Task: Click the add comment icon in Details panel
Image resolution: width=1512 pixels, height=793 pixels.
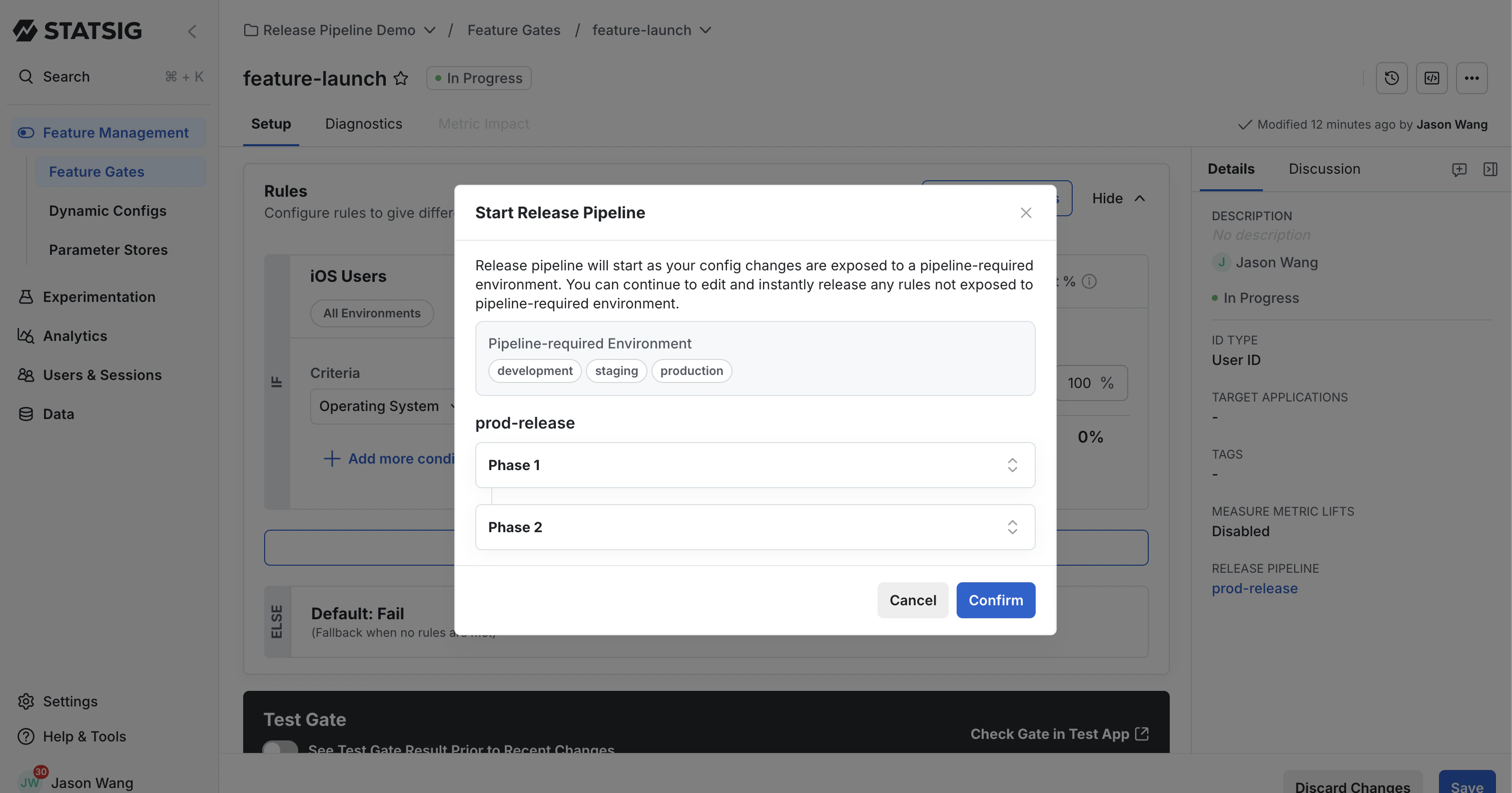Action: (1460, 170)
